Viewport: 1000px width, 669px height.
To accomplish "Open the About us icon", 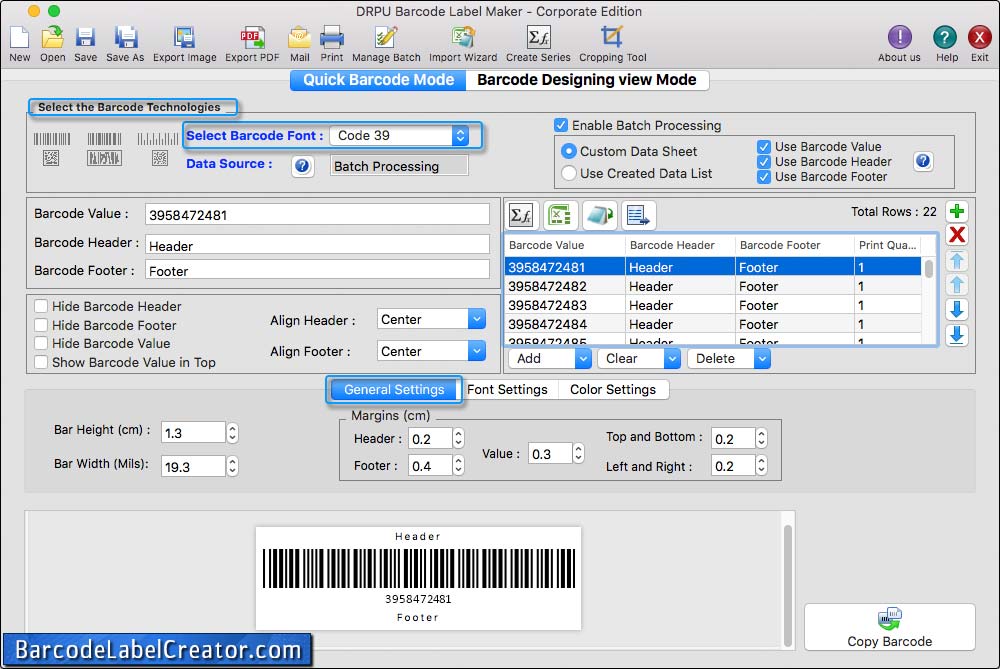I will (899, 37).
